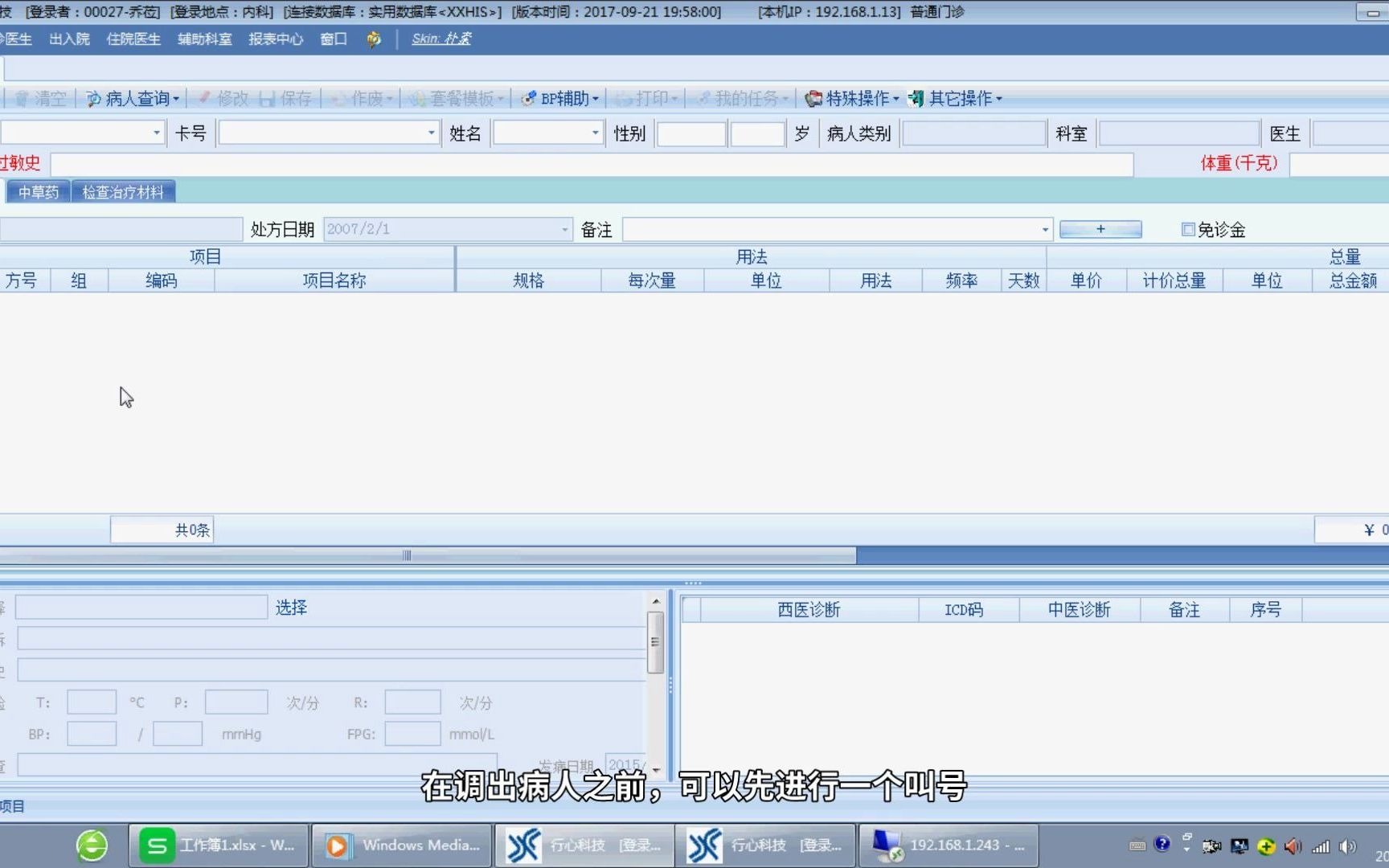This screenshot has height=868, width=1389.
Task: Click the 作废 void icon
Action: 339,99
